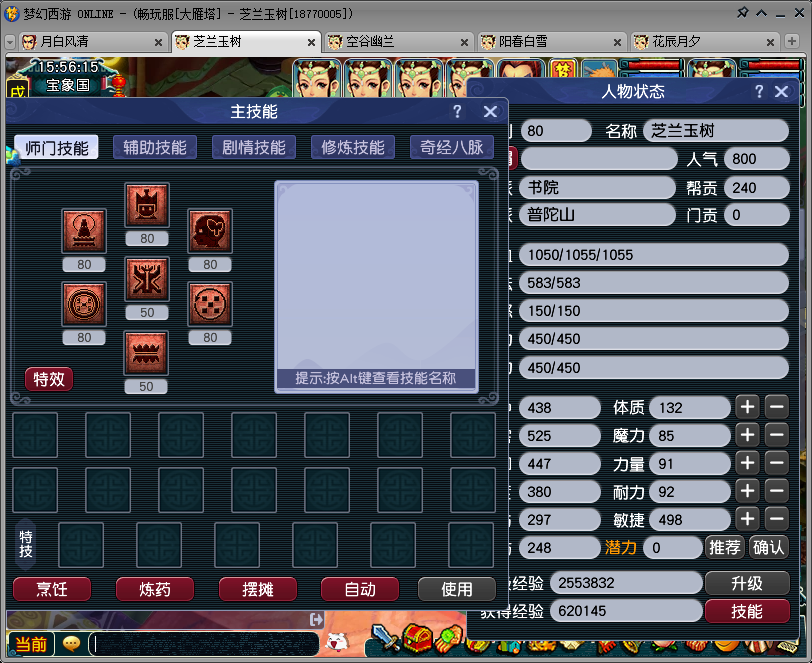
Task: Click the 自动 button
Action: point(360,589)
